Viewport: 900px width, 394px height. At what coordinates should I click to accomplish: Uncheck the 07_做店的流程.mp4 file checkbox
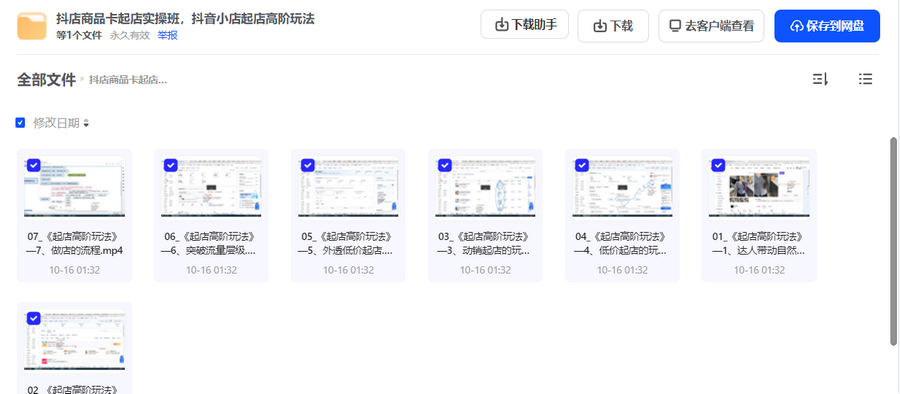[x=33, y=165]
